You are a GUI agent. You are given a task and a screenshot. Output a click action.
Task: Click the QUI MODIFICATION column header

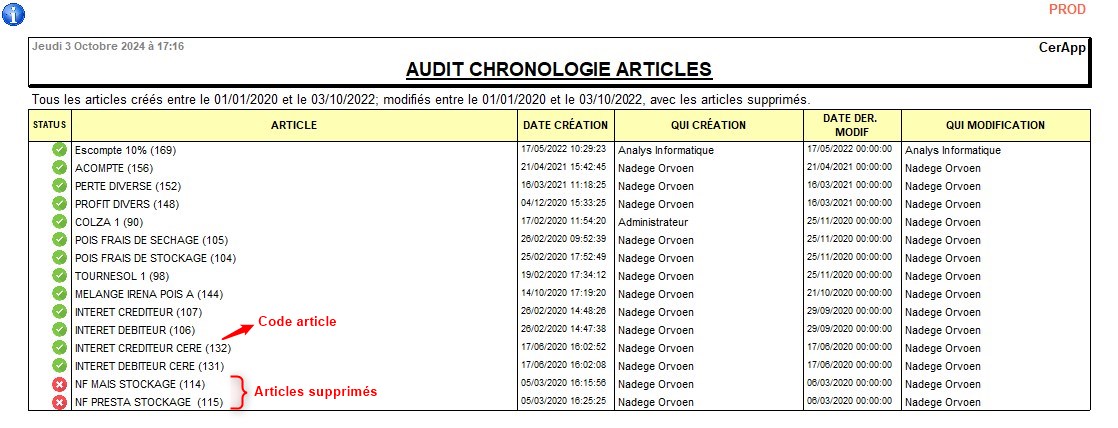click(994, 125)
